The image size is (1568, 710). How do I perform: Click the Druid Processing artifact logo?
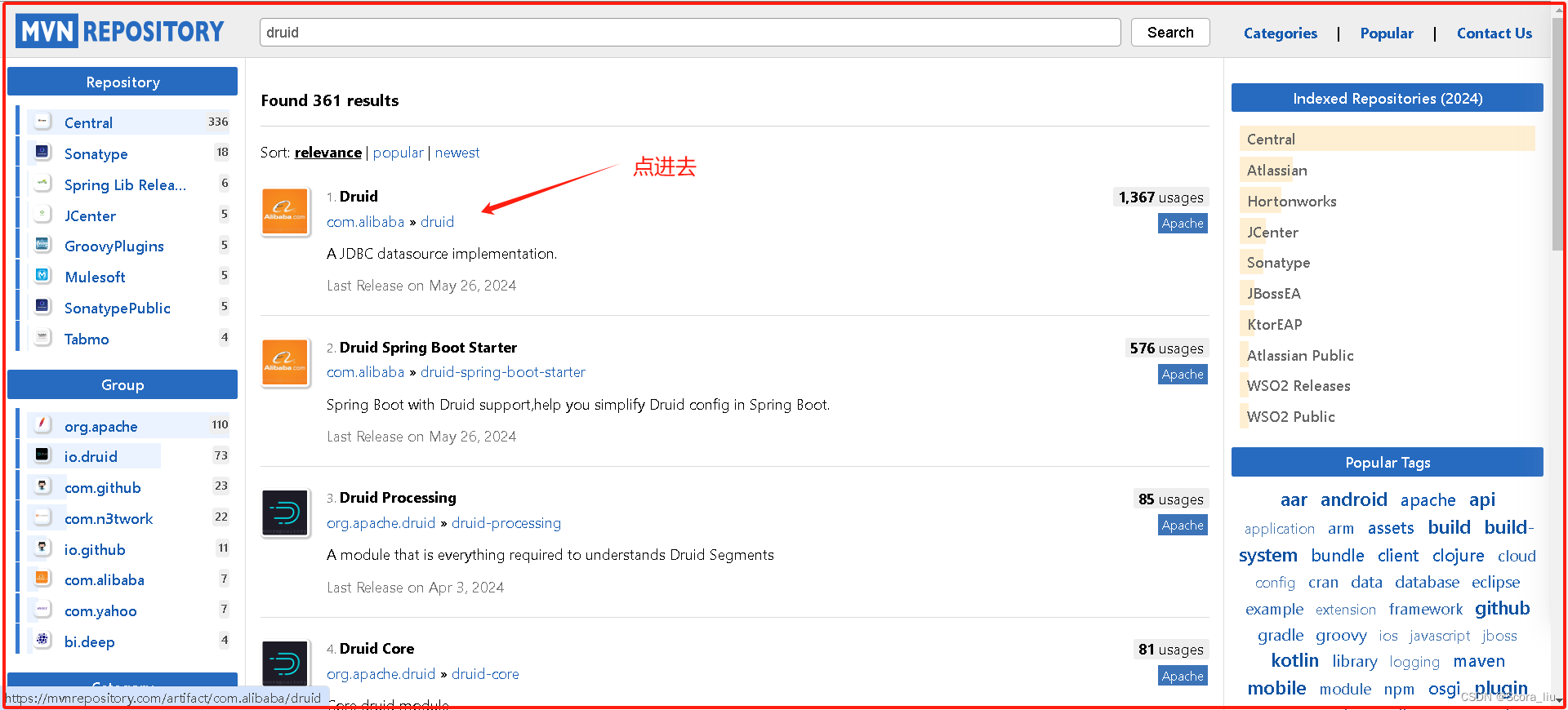(x=285, y=513)
